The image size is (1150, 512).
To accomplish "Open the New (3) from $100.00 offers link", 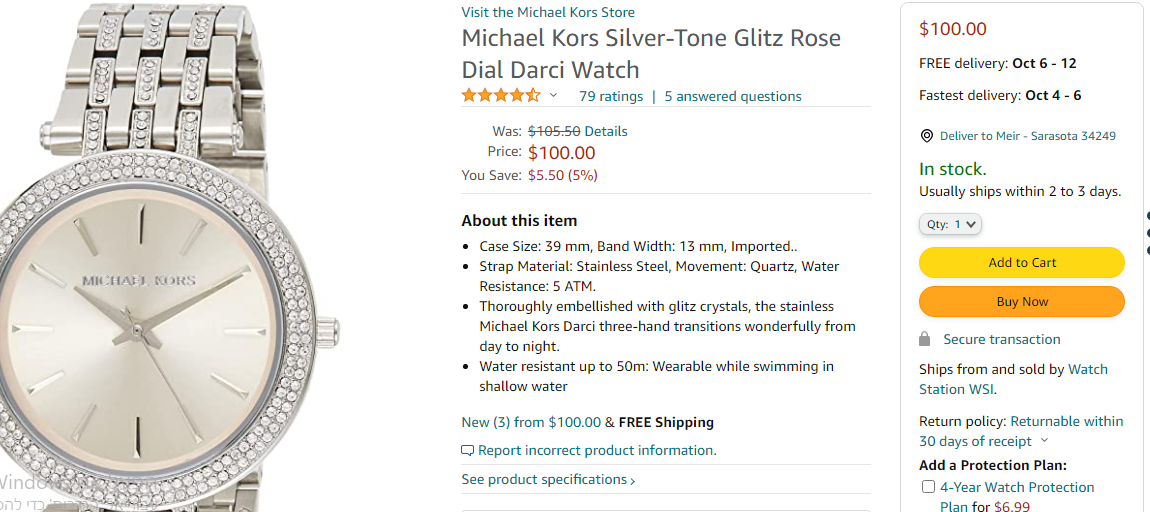I will [x=531, y=422].
